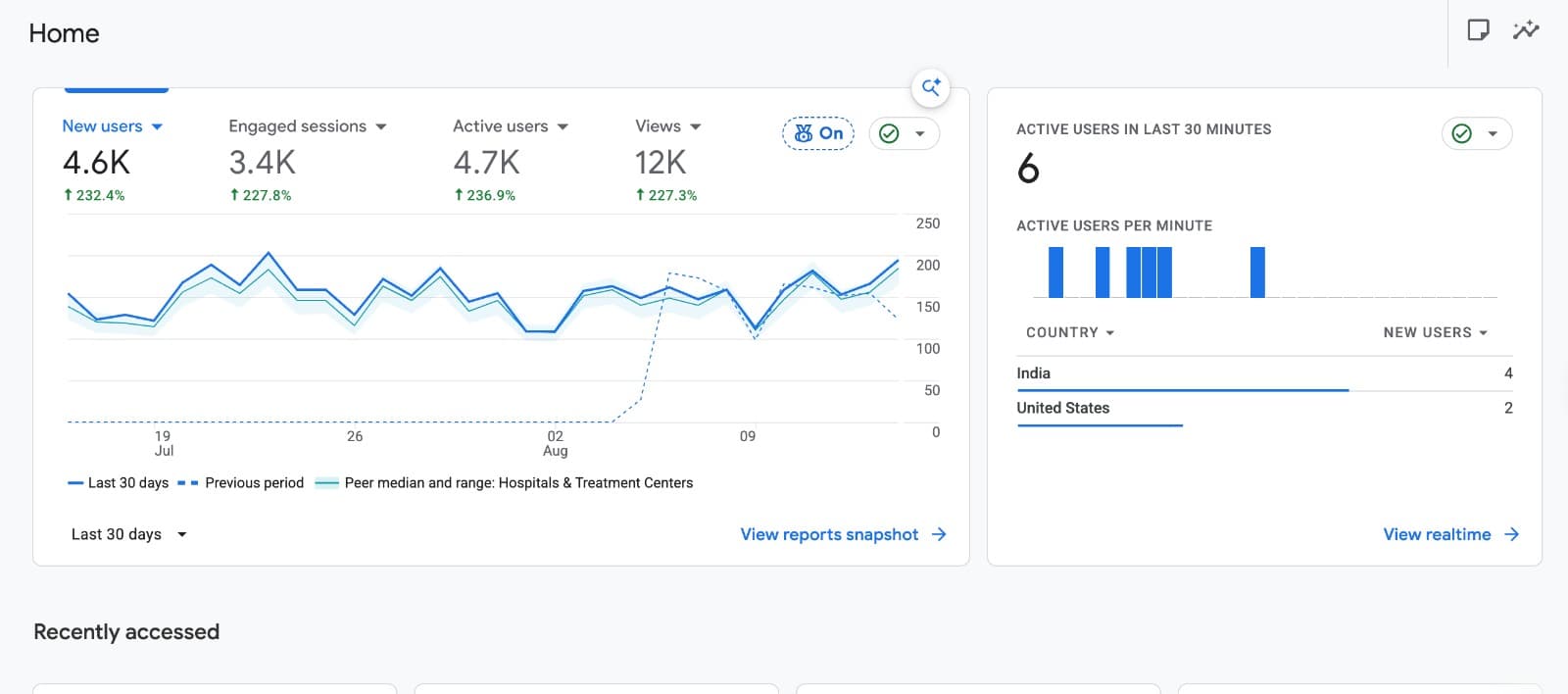Select the New users metric tab

pos(102,126)
